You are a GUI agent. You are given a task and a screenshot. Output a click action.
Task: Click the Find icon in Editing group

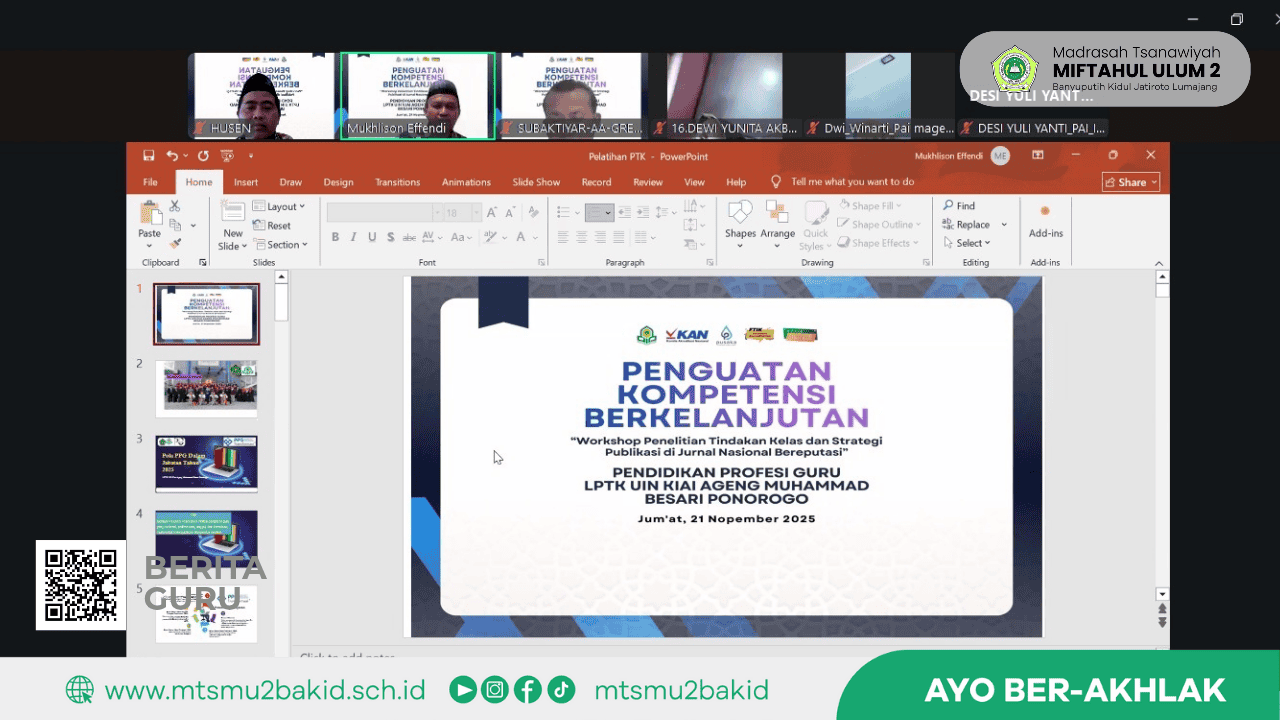coord(959,206)
